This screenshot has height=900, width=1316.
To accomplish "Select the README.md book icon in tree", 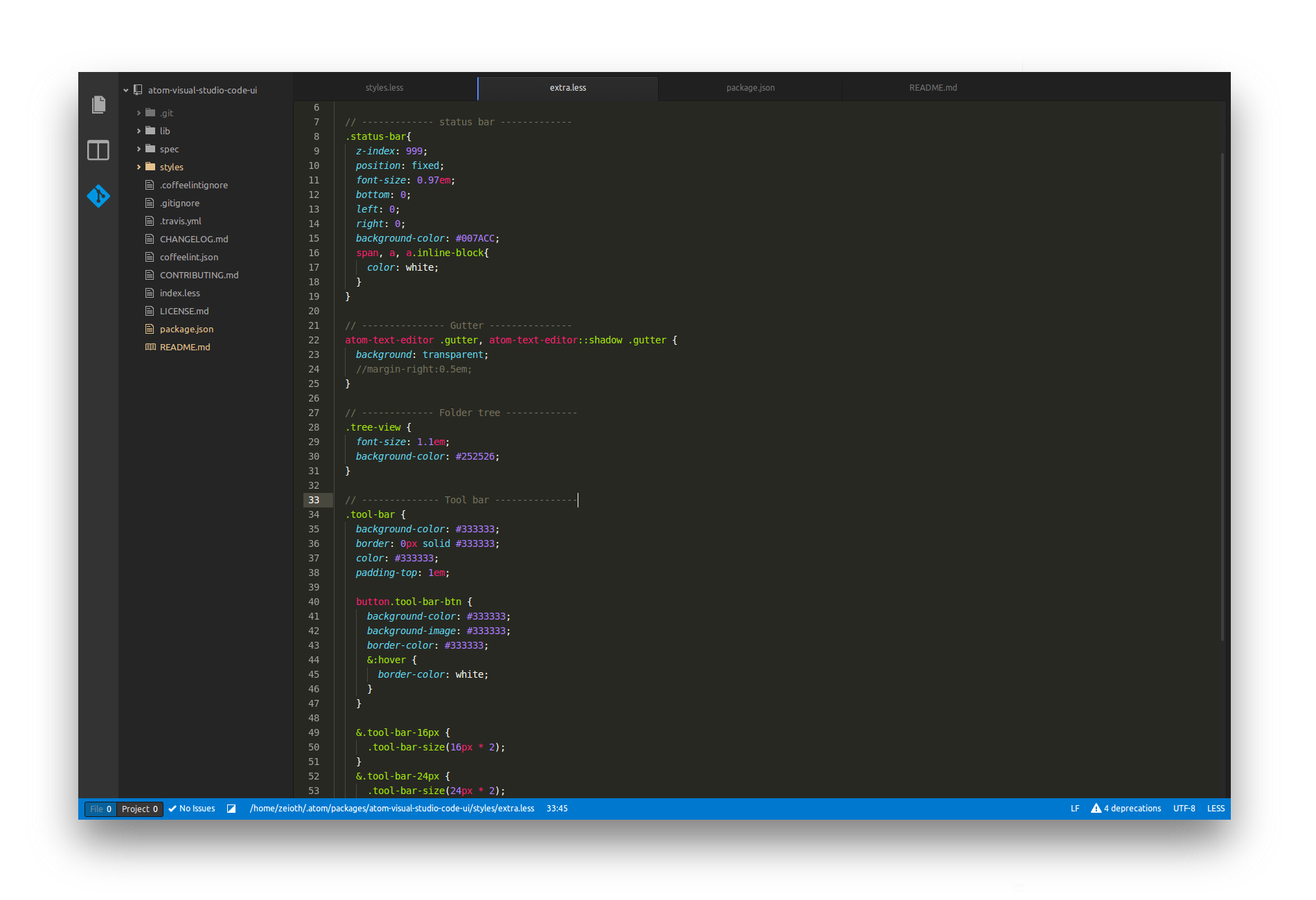I will pyautogui.click(x=150, y=347).
